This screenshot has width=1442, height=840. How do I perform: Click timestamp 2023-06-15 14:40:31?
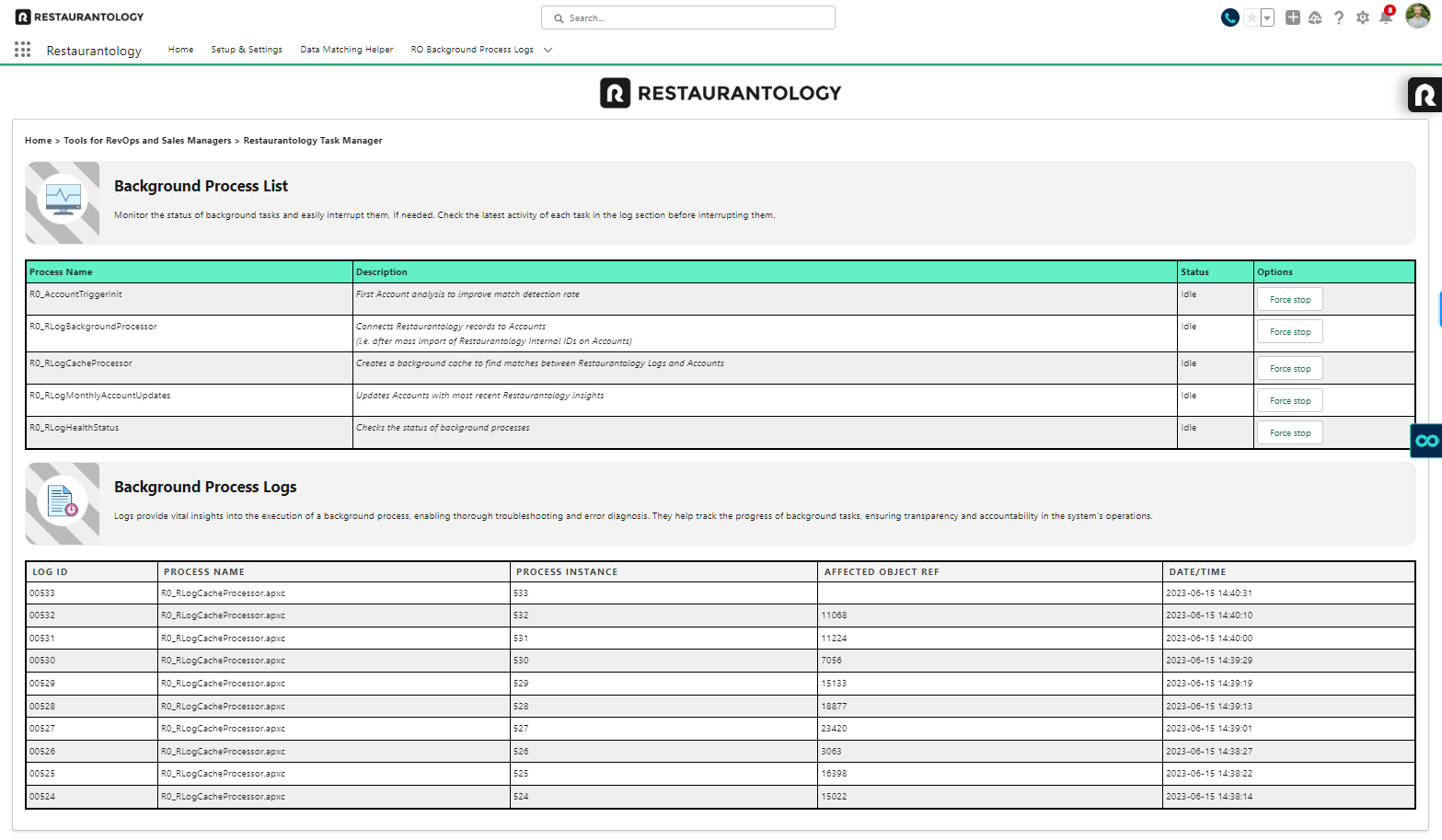click(1209, 593)
